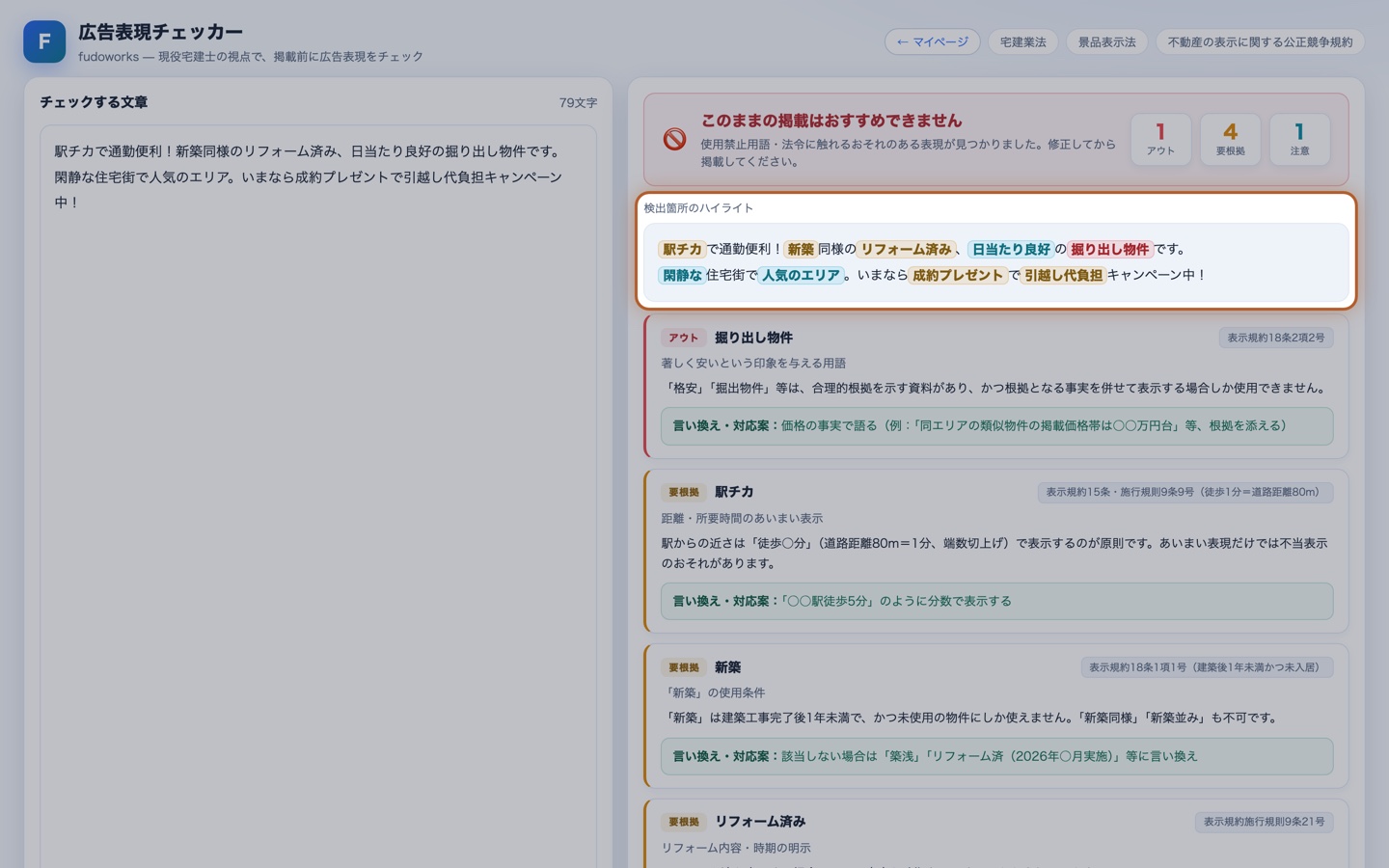Select highlighted 掘り出し物件 in highlight panel
Image resolution: width=1389 pixels, height=868 pixels.
tap(1109, 249)
